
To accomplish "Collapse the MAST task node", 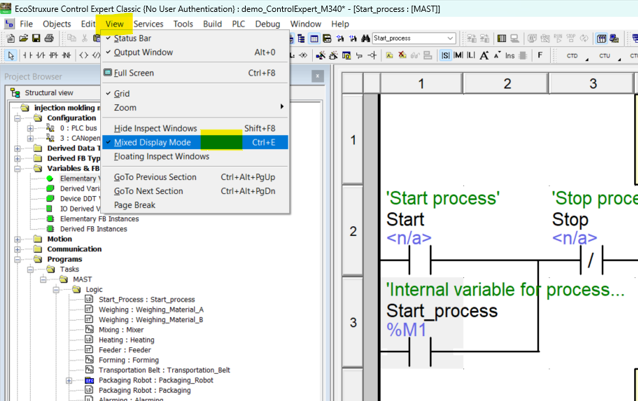I will [x=44, y=279].
